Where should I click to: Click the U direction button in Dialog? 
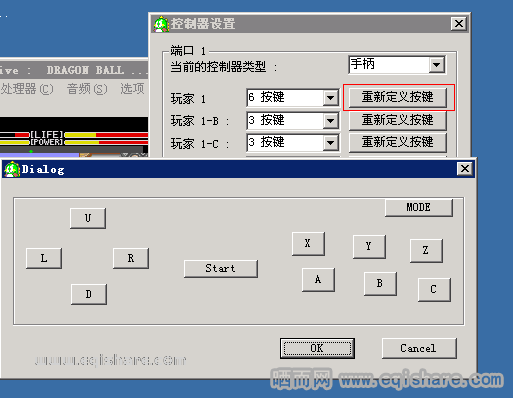tap(88, 218)
